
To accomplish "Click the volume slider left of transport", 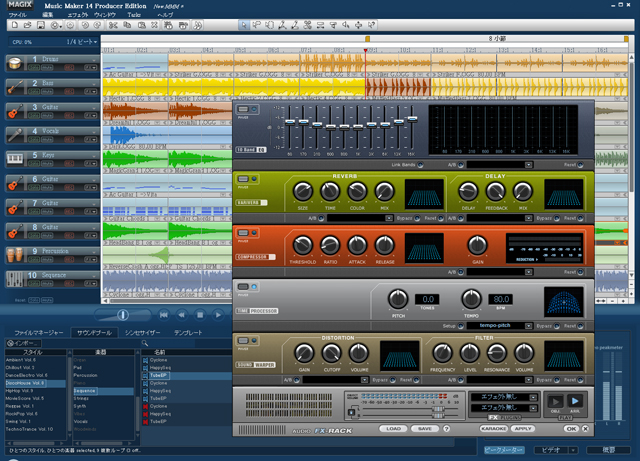I will 123,315.
